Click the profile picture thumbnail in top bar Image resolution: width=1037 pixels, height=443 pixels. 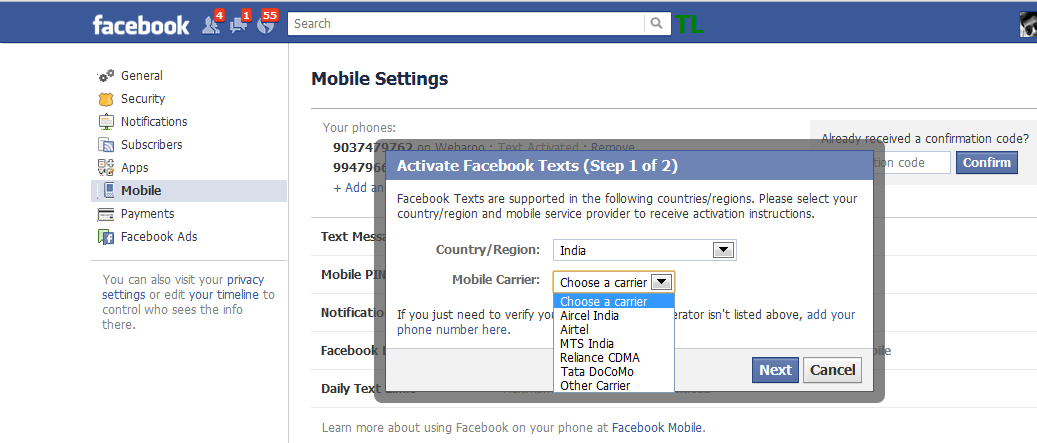(1028, 24)
